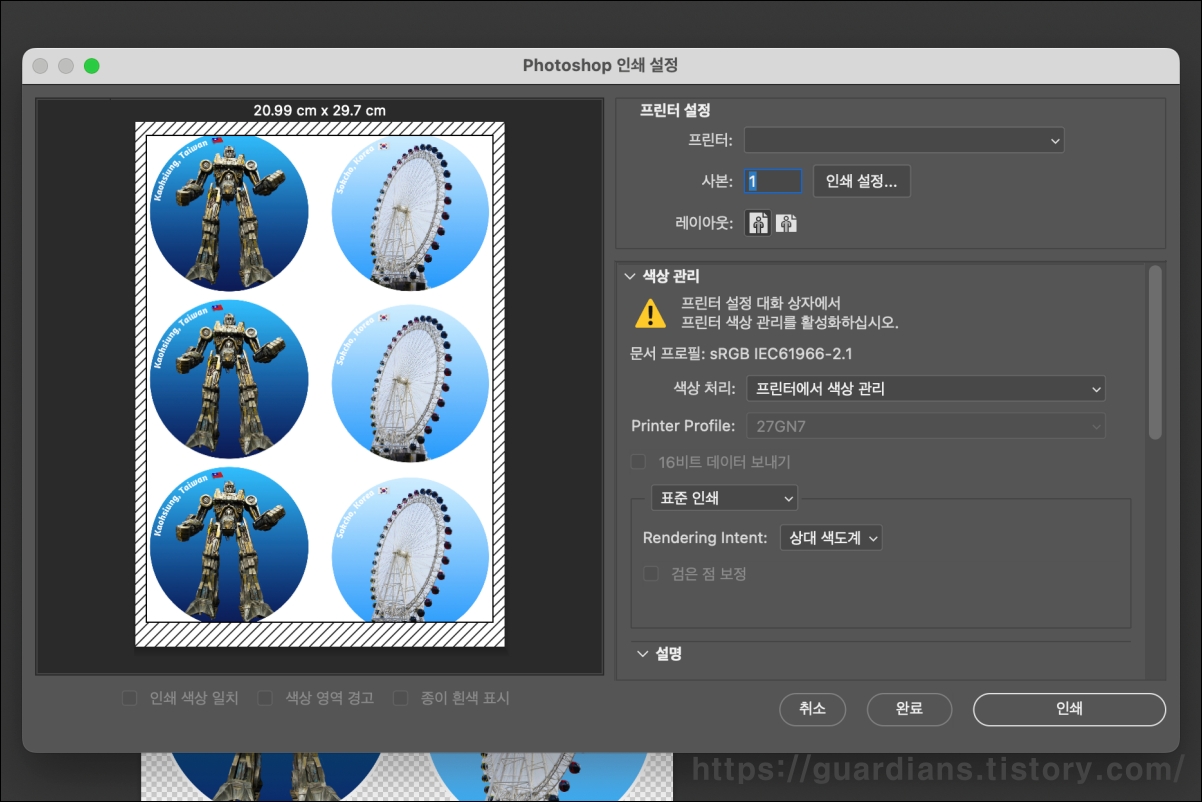Screen dimensions: 1202x802
Task: Enable 색상 영역 경고 checkbox
Action: tap(265, 698)
